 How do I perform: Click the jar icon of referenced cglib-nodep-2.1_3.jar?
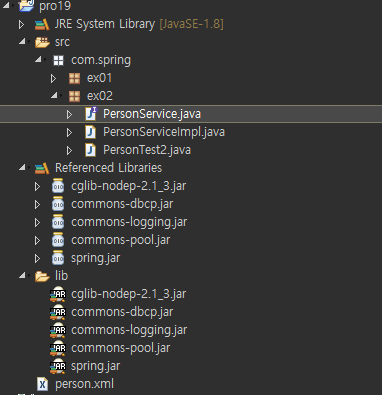tap(58, 186)
